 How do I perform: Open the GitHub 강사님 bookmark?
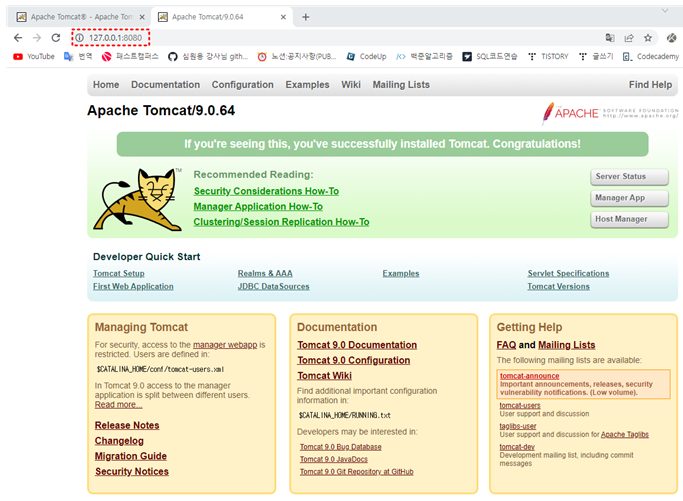[x=208, y=57]
